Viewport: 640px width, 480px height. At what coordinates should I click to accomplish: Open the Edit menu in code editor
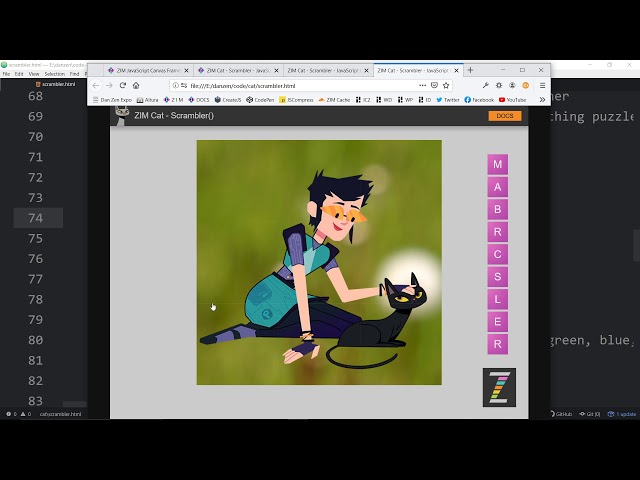(x=19, y=74)
